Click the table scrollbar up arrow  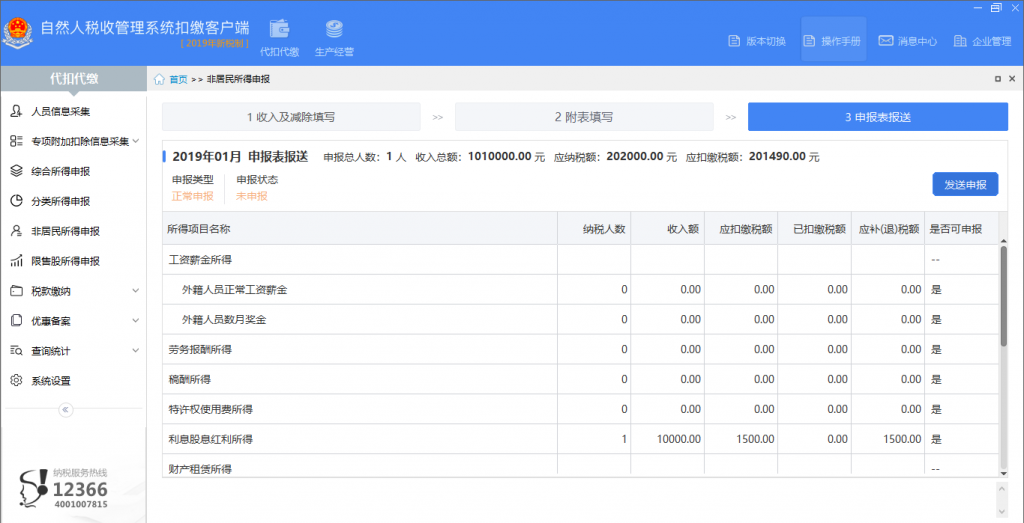tap(1004, 240)
